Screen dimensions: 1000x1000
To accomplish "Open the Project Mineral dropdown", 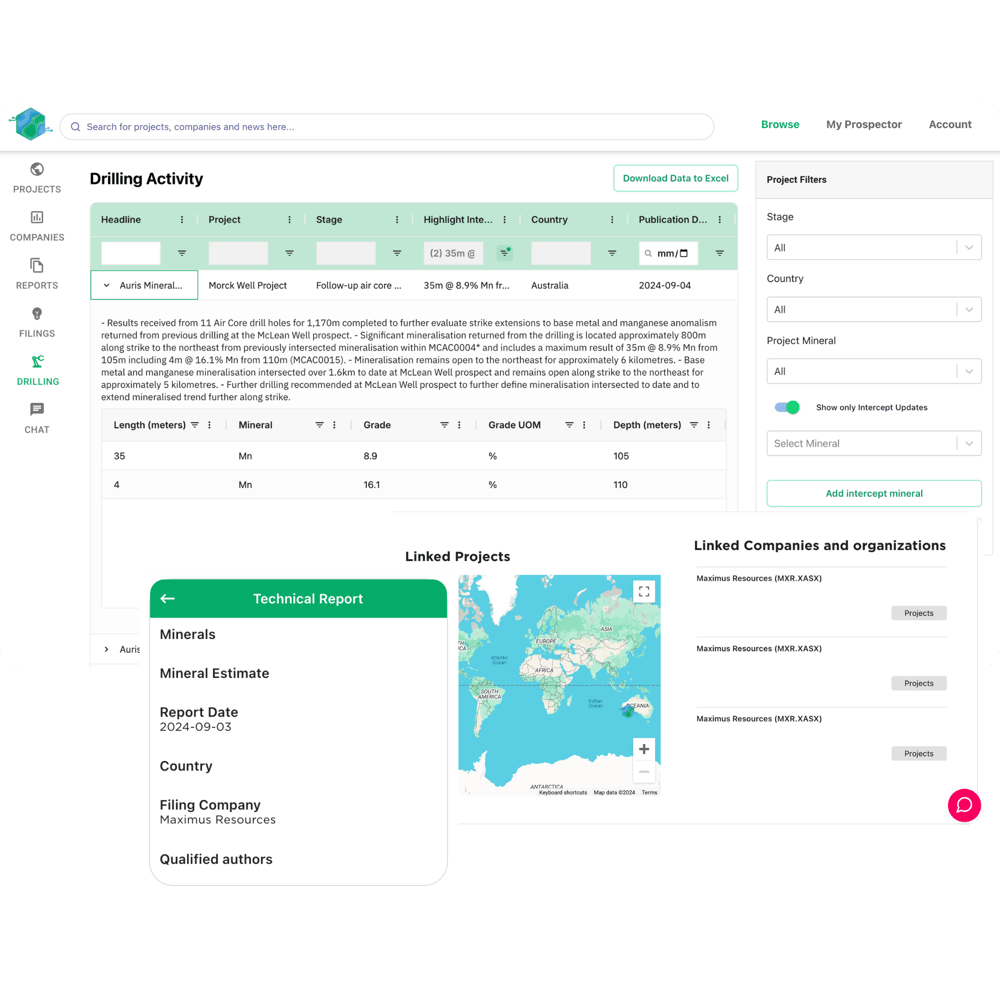I will [x=873, y=371].
